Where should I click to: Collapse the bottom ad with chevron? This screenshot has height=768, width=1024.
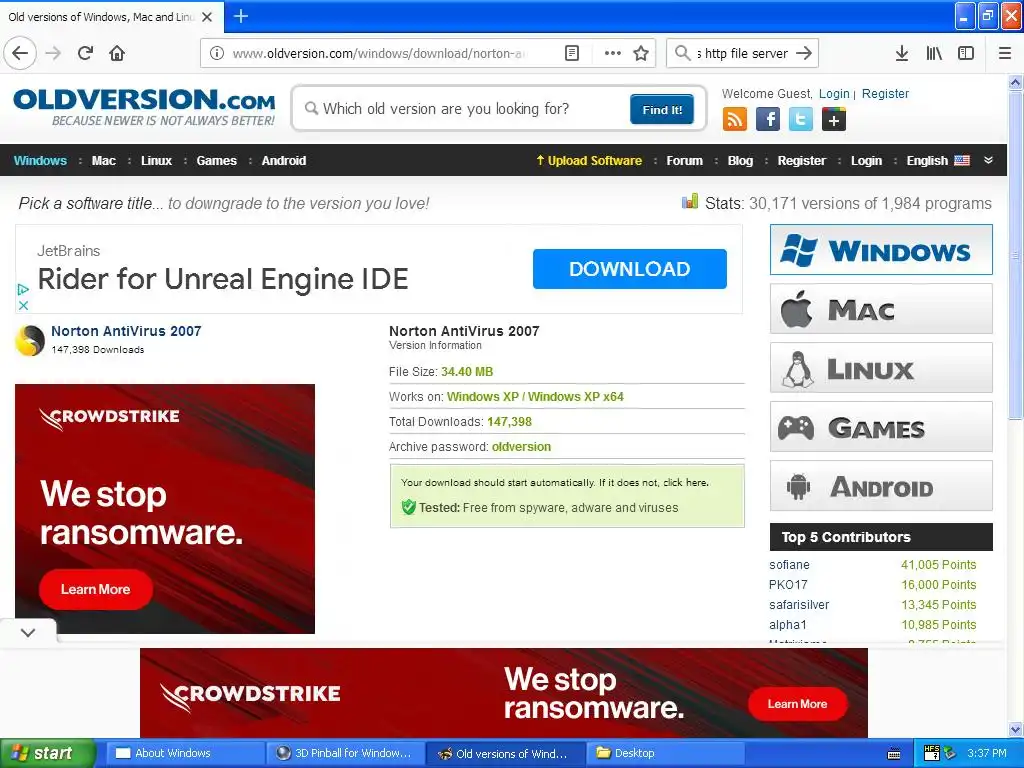pyautogui.click(x=27, y=632)
